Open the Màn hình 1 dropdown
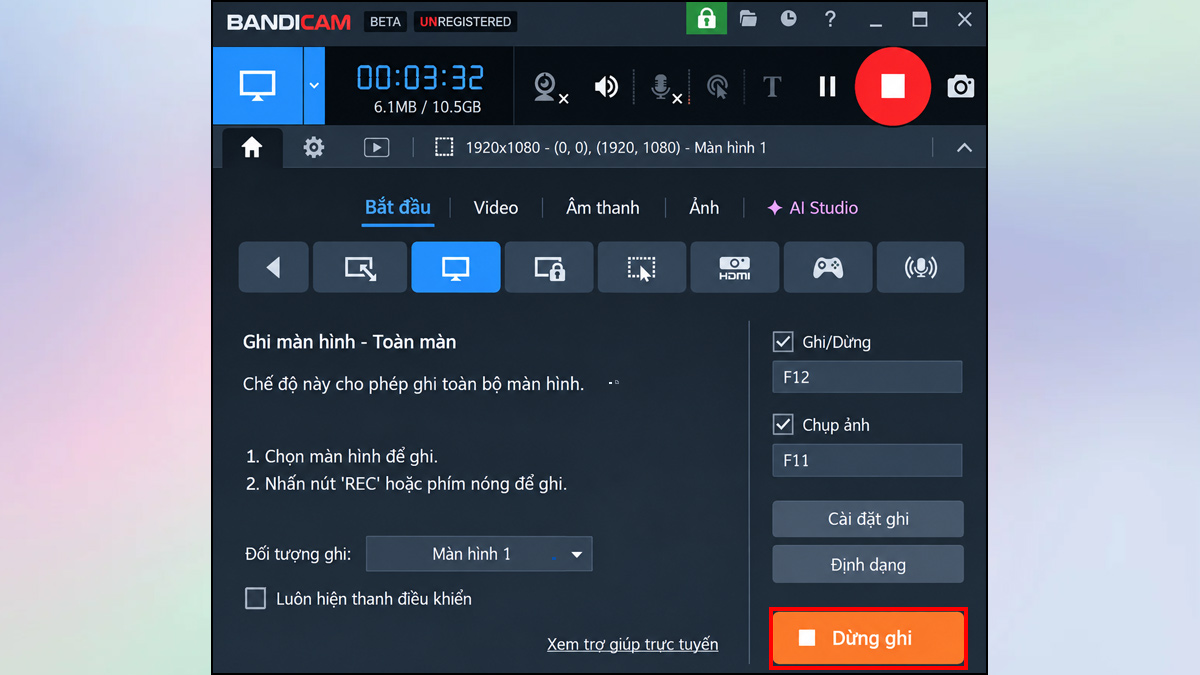 pos(479,554)
